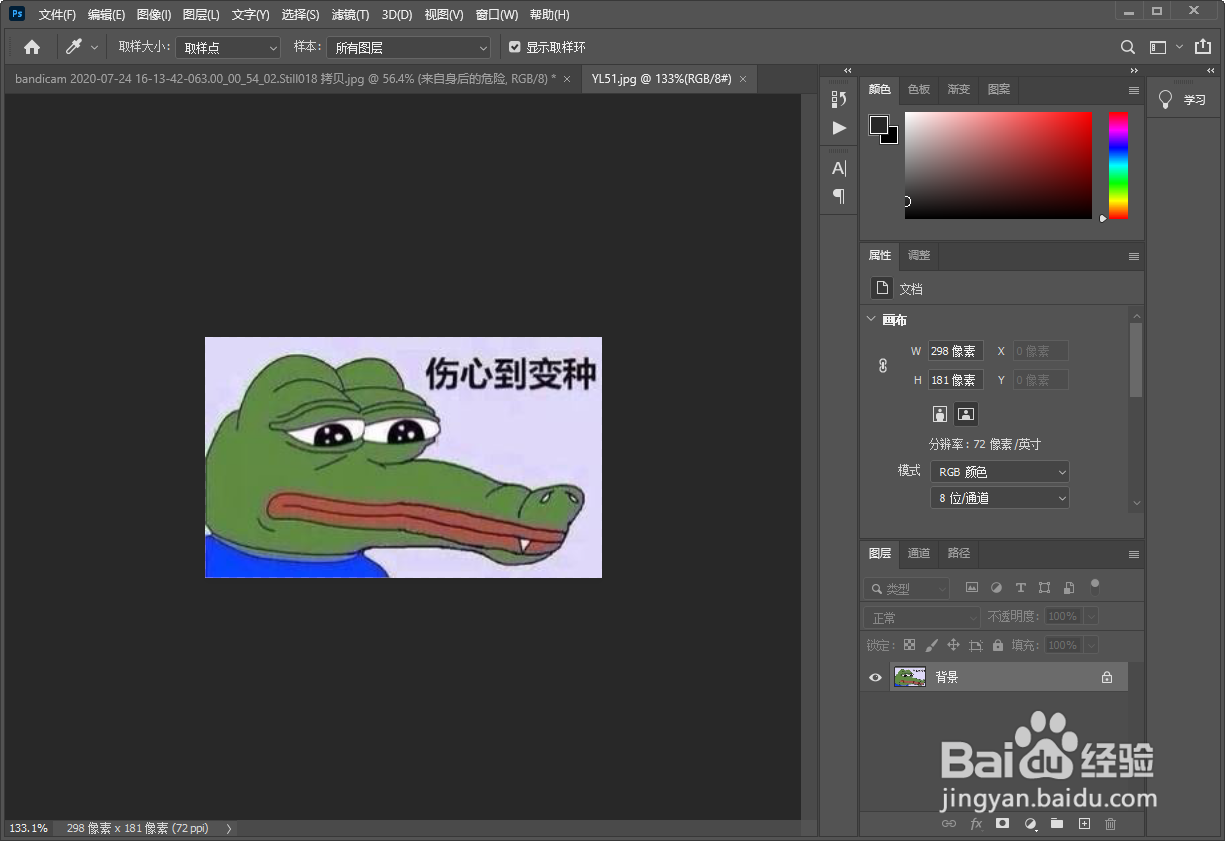
Task: Click the rainbow hue slider
Action: coord(1118,165)
